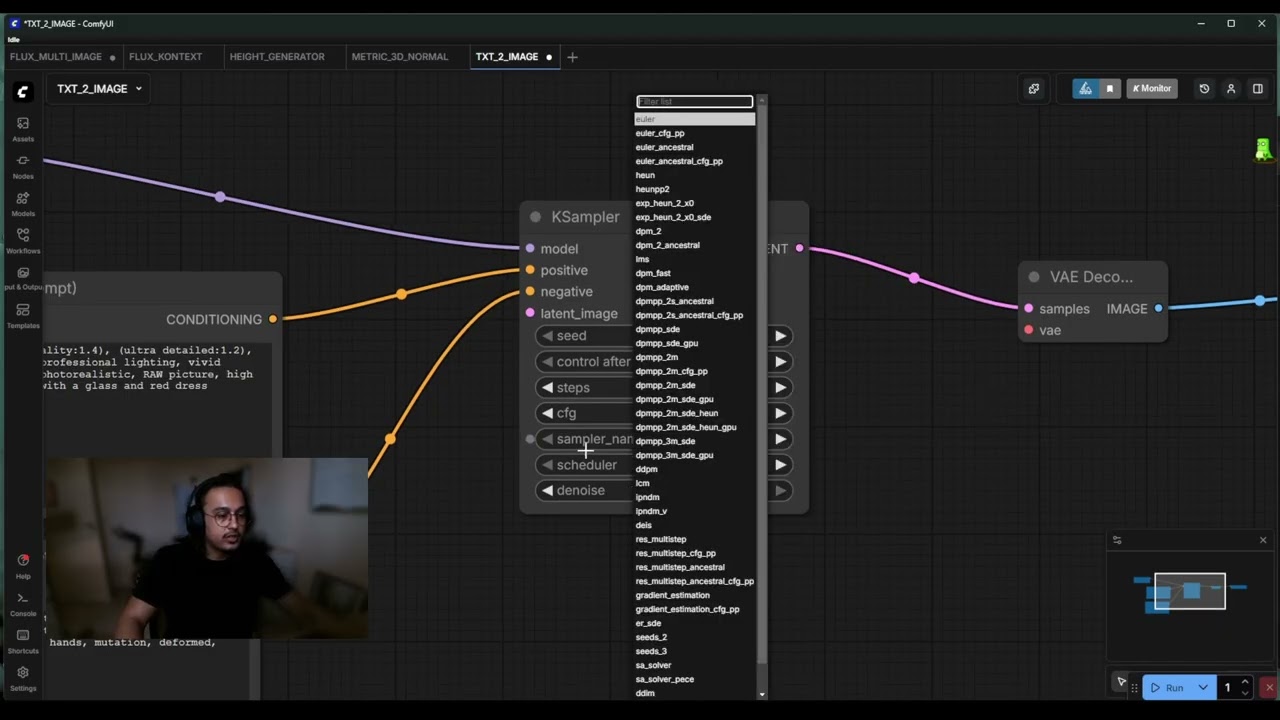This screenshot has height=720, width=1280.
Task: Decrement the denoise value arrow
Action: pos(547,491)
